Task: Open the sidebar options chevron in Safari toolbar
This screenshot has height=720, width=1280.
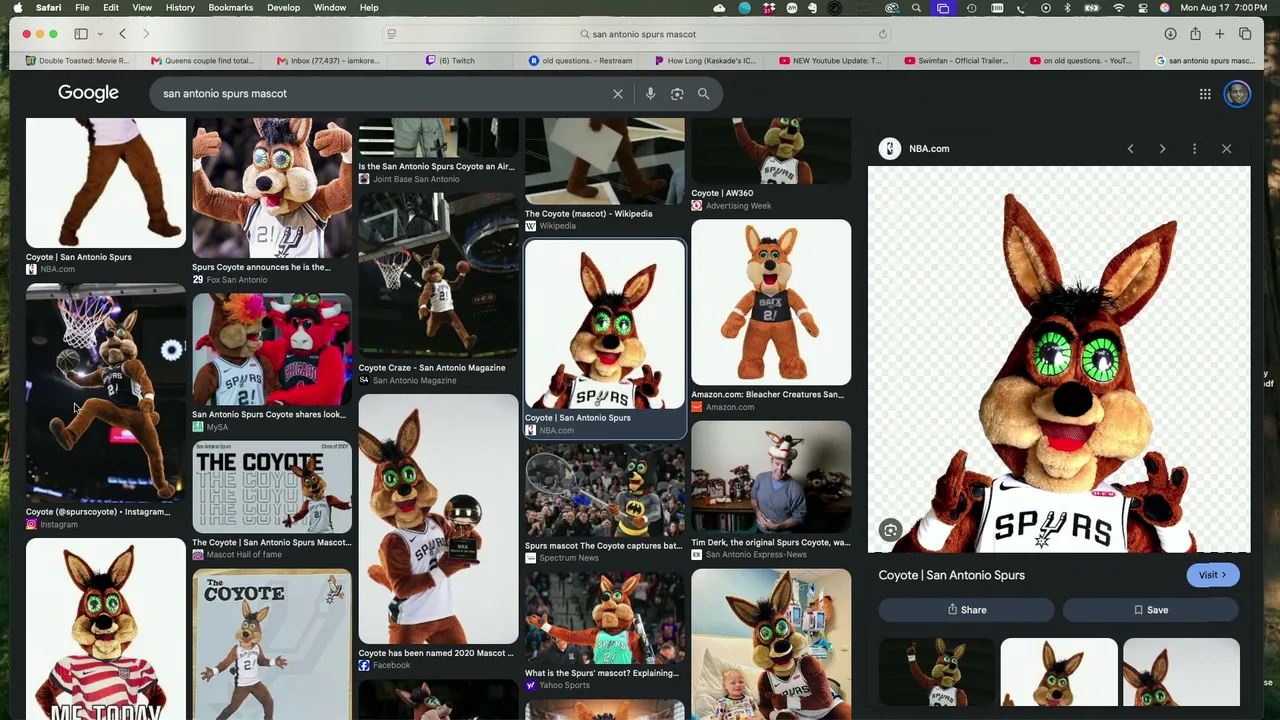Action: tap(100, 34)
